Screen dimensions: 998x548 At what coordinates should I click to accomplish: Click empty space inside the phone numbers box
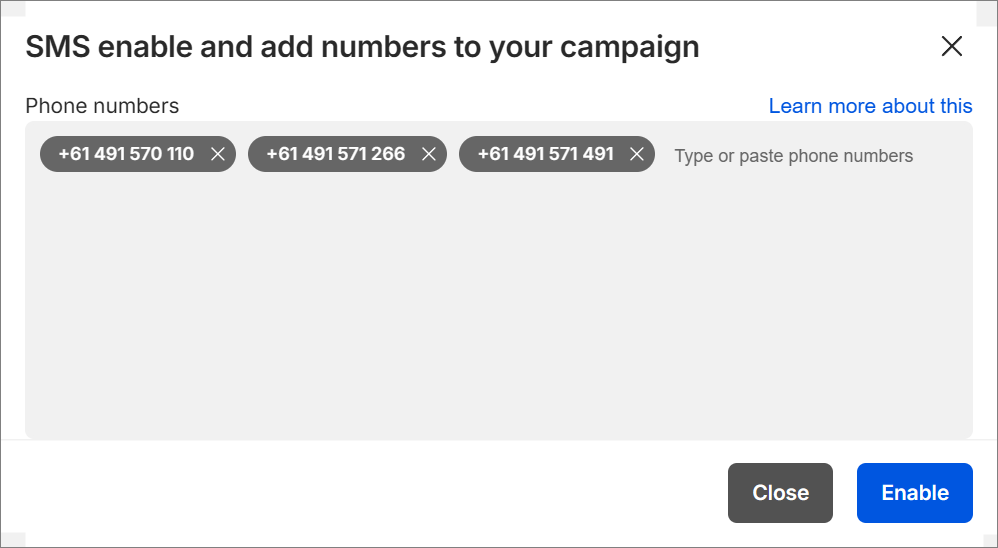(x=498, y=300)
